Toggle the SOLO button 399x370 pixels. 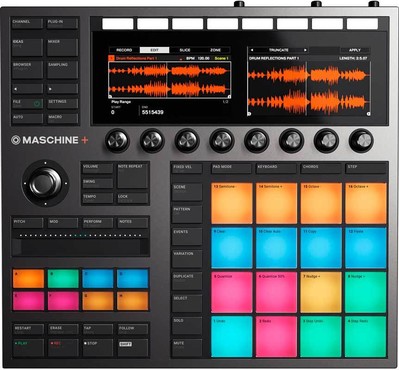click(x=187, y=326)
